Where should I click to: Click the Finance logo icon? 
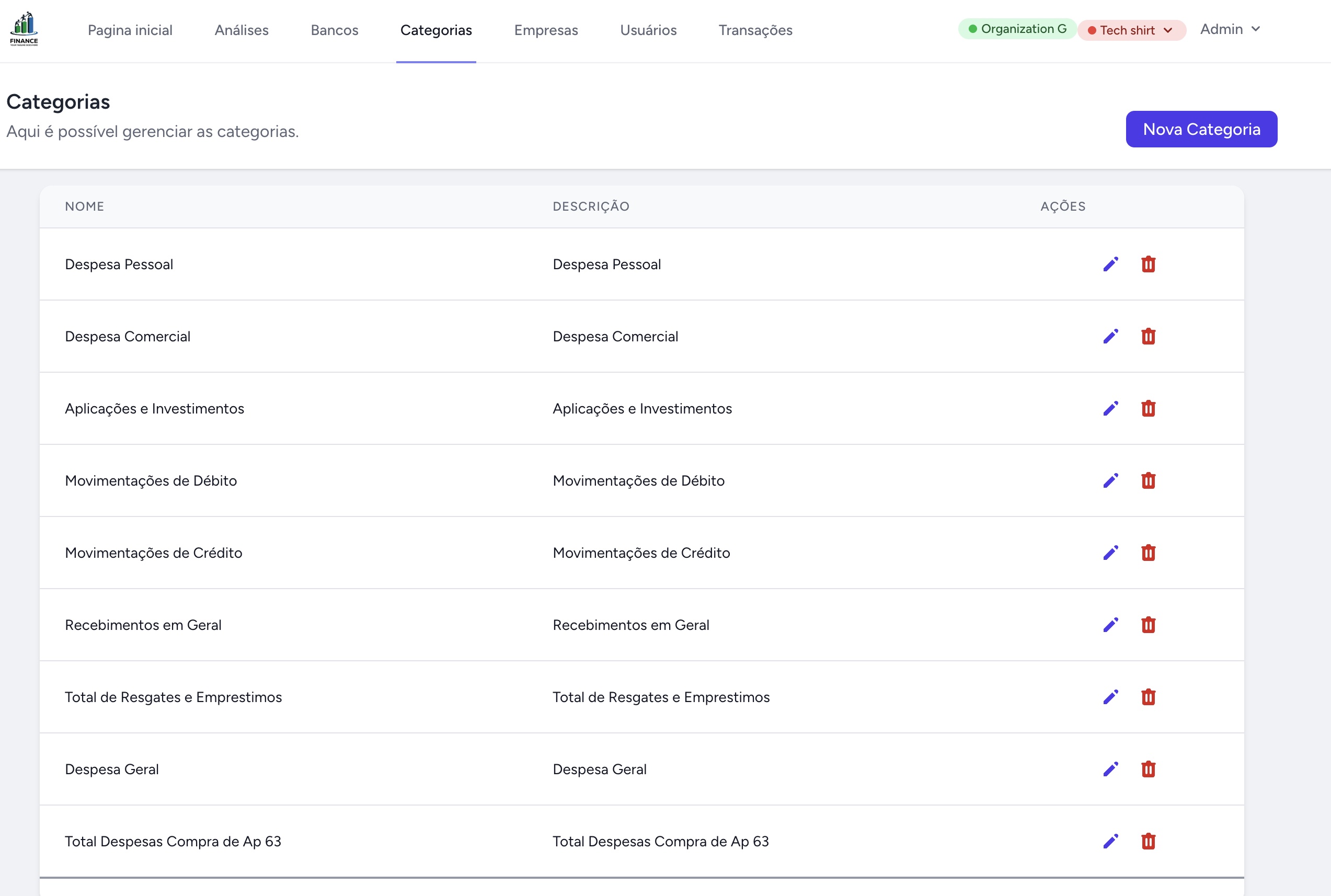(24, 29)
